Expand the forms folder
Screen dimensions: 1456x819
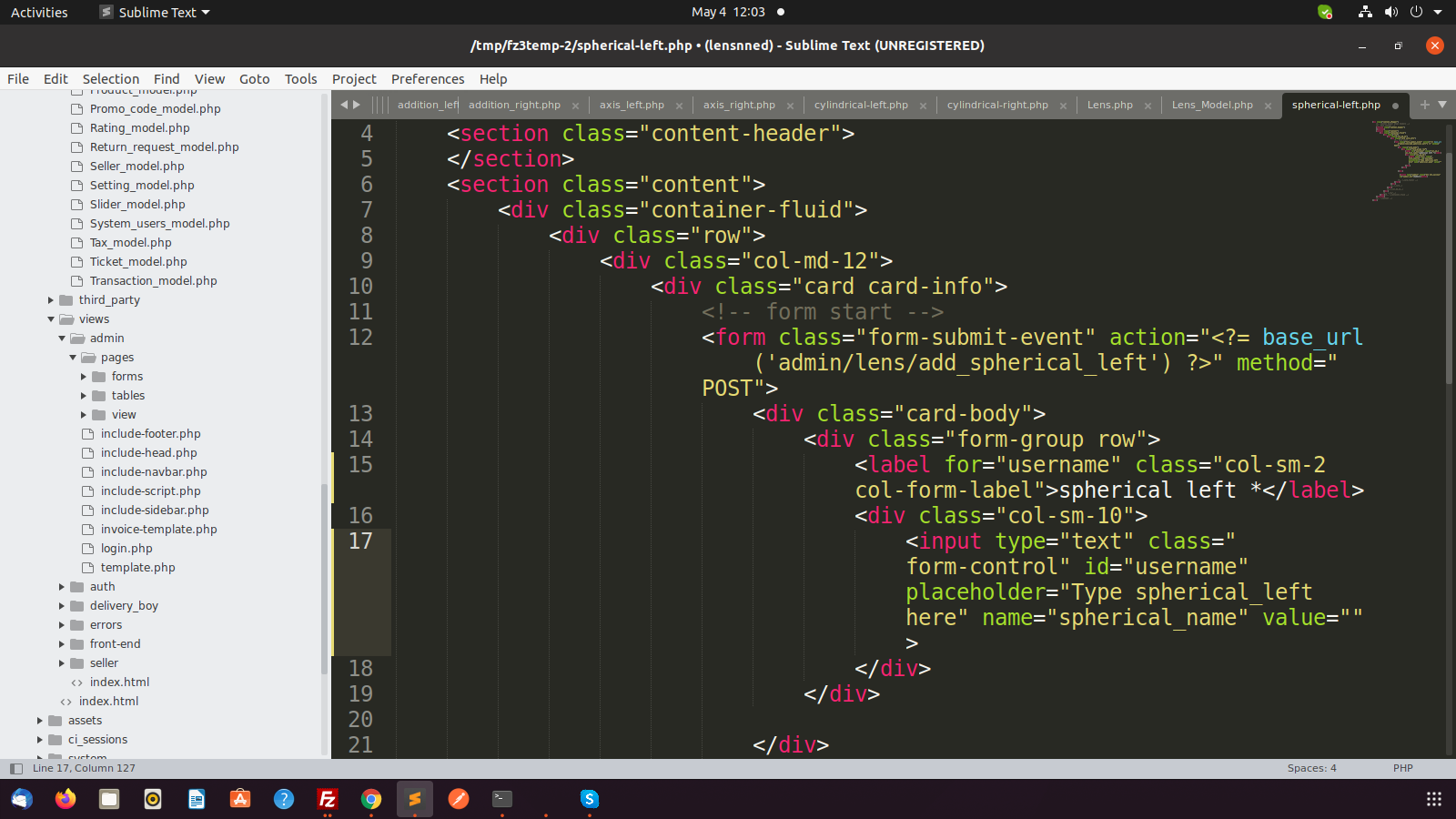[x=84, y=377]
